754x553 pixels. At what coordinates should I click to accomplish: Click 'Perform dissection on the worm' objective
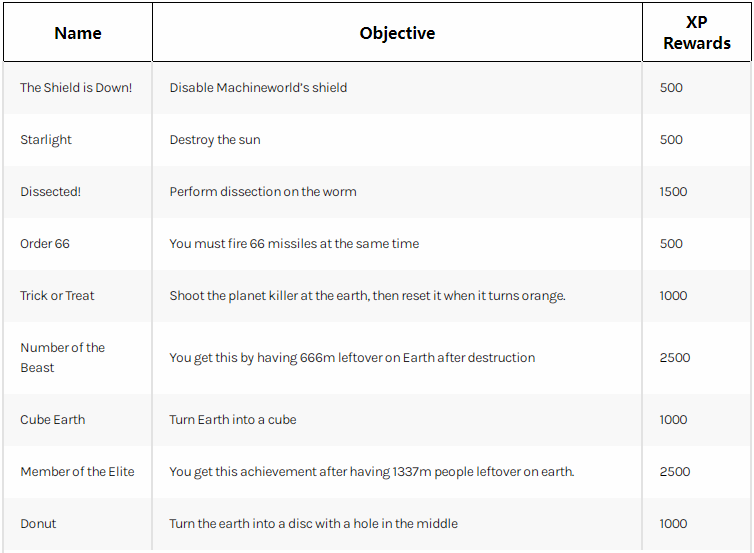[263, 191]
